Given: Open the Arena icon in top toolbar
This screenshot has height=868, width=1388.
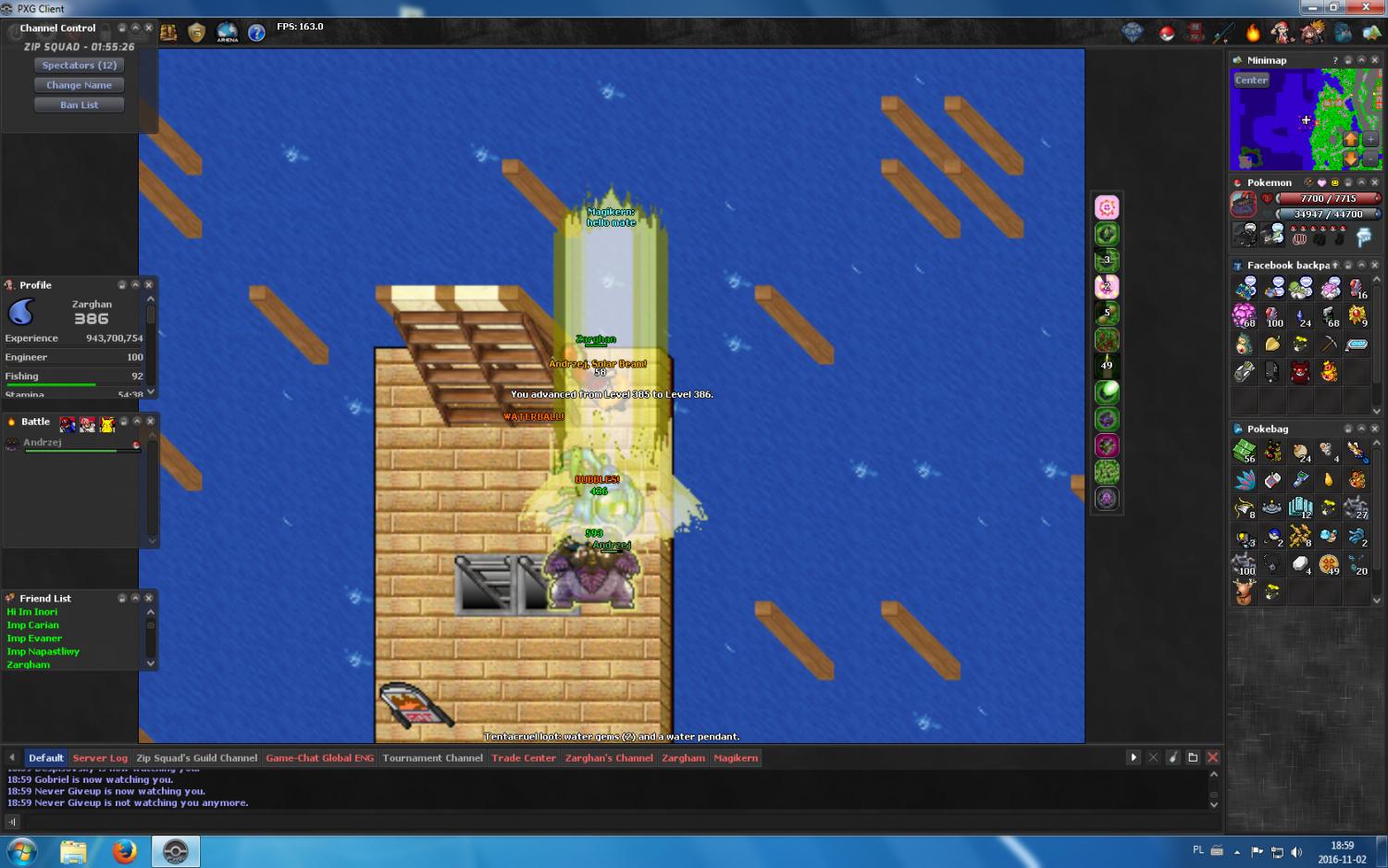Looking at the screenshot, I should tap(227, 33).
